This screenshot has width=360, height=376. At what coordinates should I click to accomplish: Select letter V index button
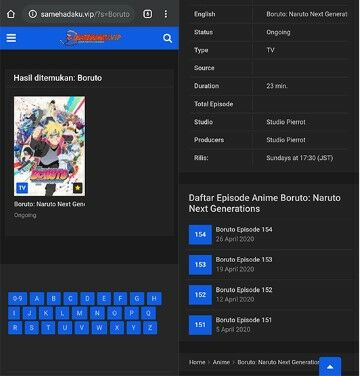click(82, 328)
